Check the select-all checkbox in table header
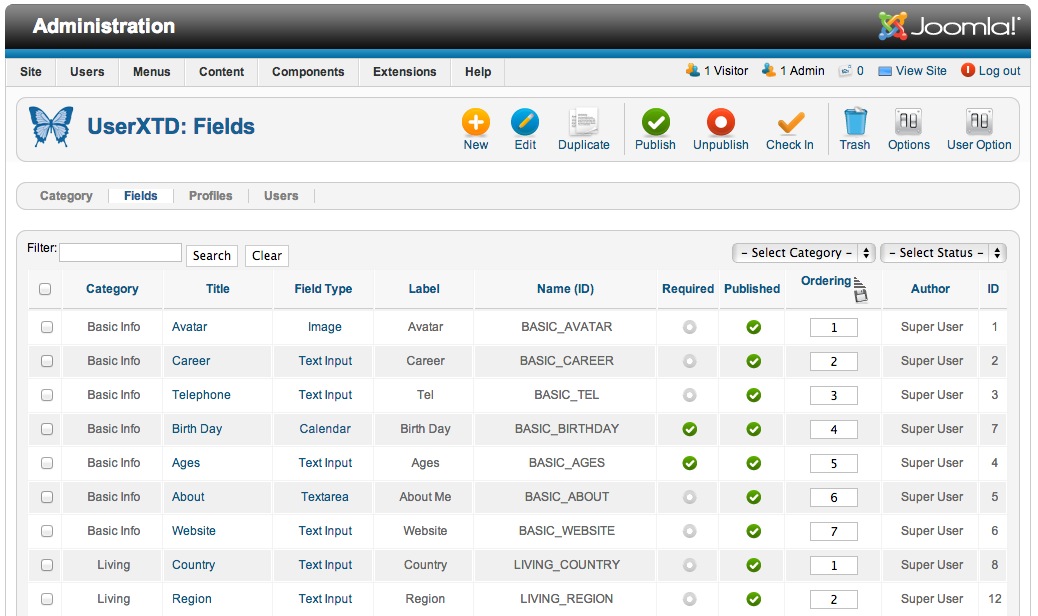 45,289
